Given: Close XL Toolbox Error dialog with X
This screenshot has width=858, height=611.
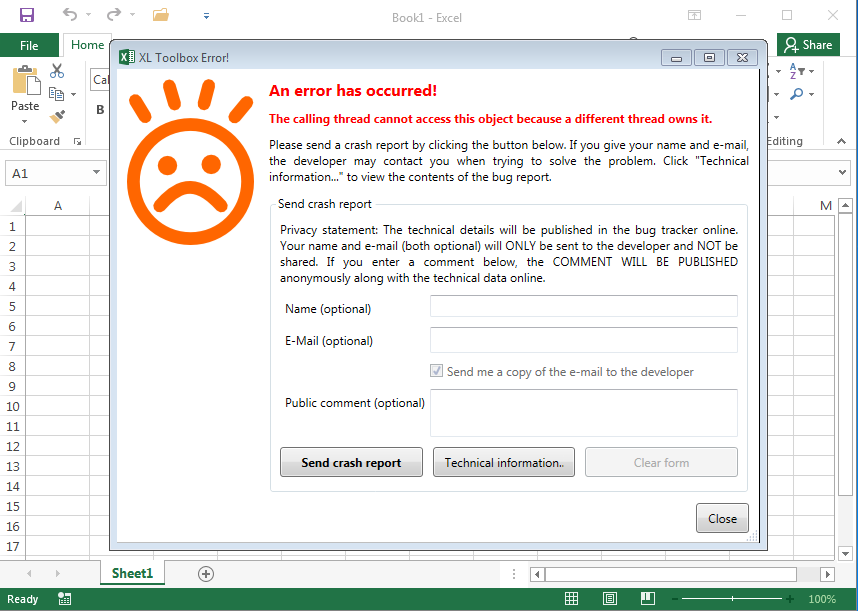Looking at the screenshot, I should coord(743,57).
